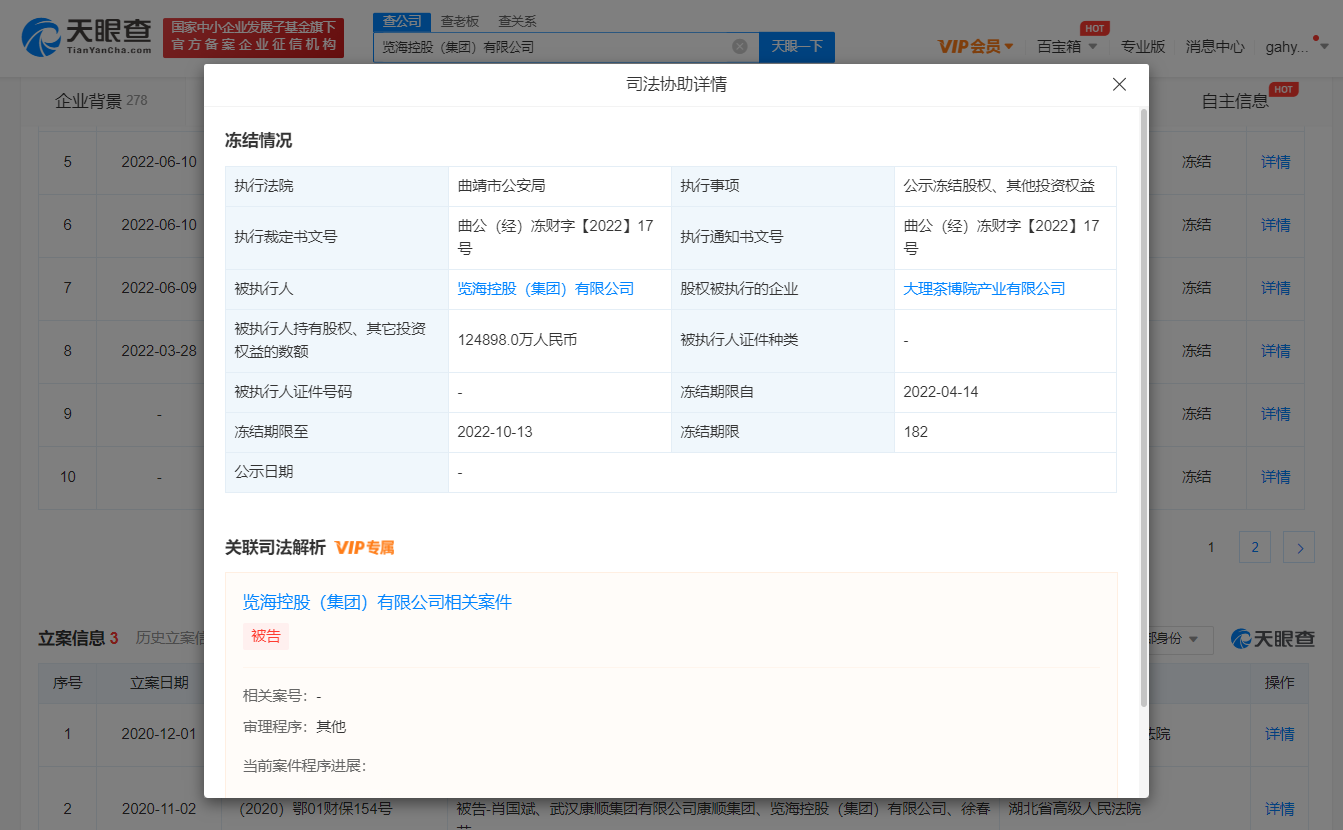Open 详情 for 立案信息 row 1
The height and width of the screenshot is (830, 1343).
(x=1280, y=734)
